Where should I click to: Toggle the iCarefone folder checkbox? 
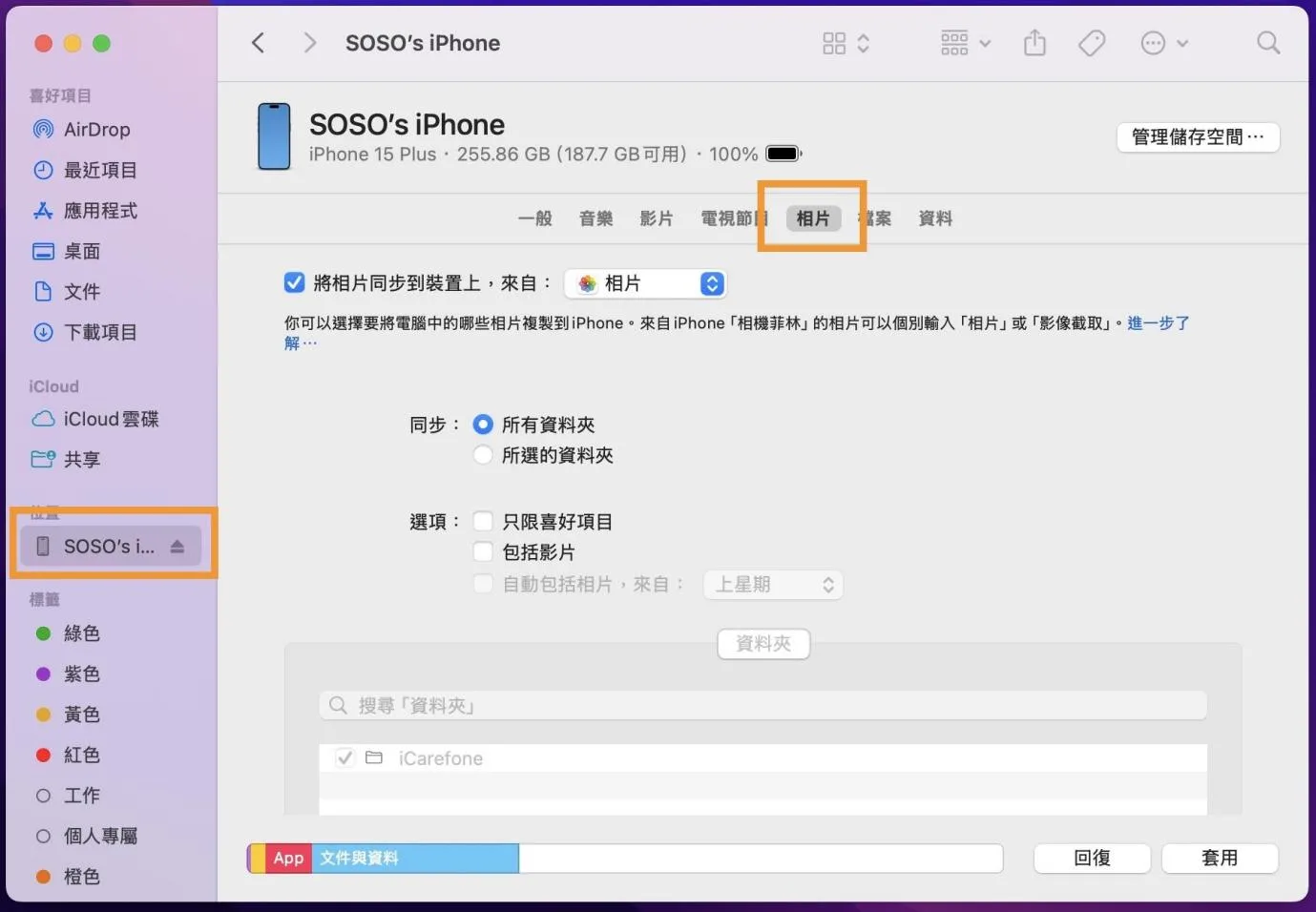345,758
